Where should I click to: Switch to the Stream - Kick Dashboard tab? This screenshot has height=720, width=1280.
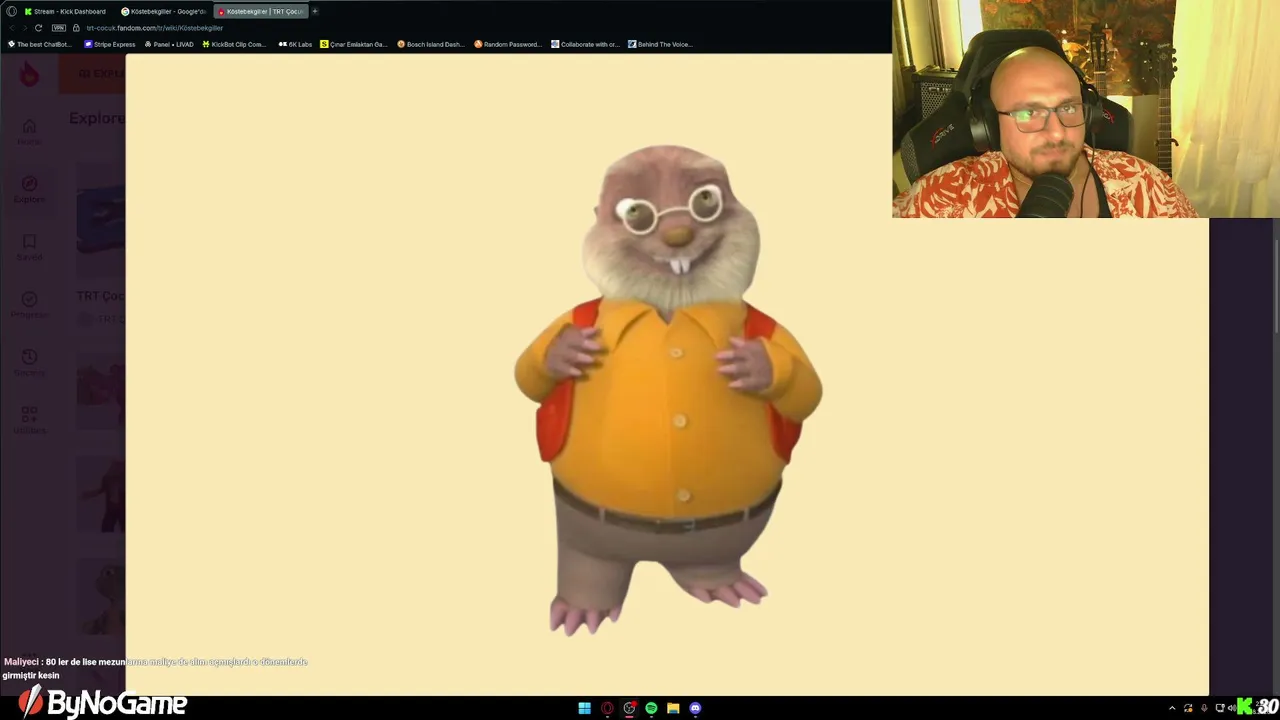click(67, 11)
